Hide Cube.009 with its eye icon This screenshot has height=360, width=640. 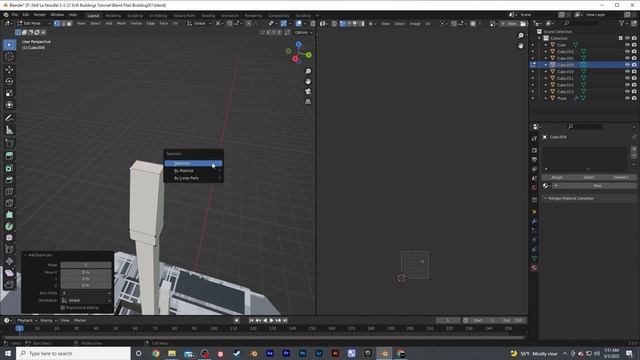click(627, 65)
